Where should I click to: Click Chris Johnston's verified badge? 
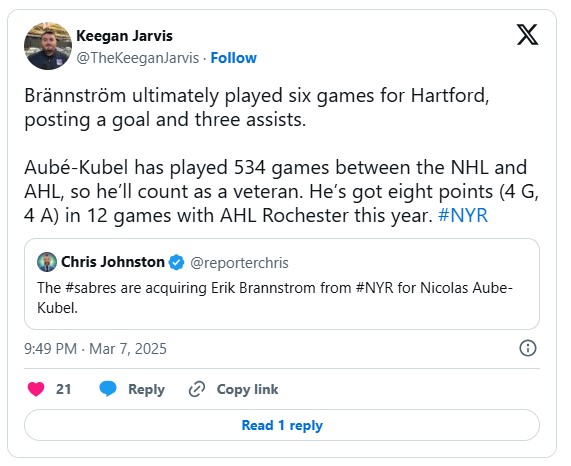coord(177,262)
